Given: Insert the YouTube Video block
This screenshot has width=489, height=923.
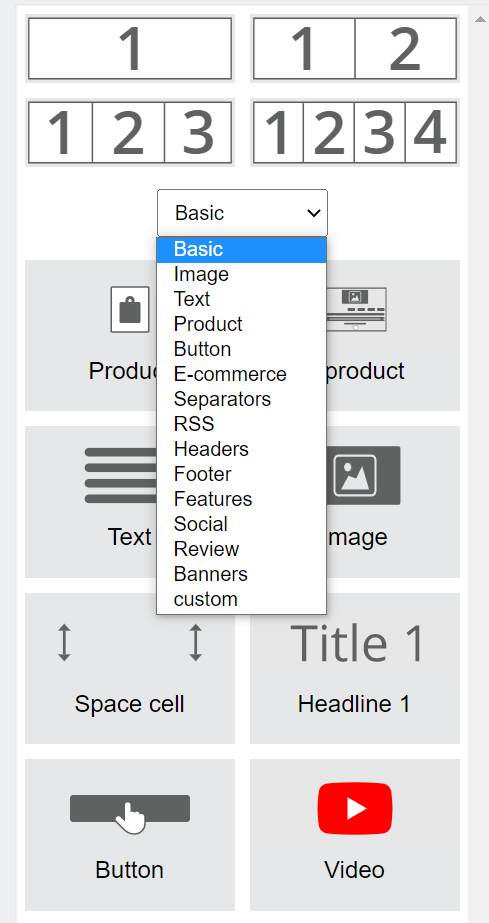Looking at the screenshot, I should tap(355, 835).
